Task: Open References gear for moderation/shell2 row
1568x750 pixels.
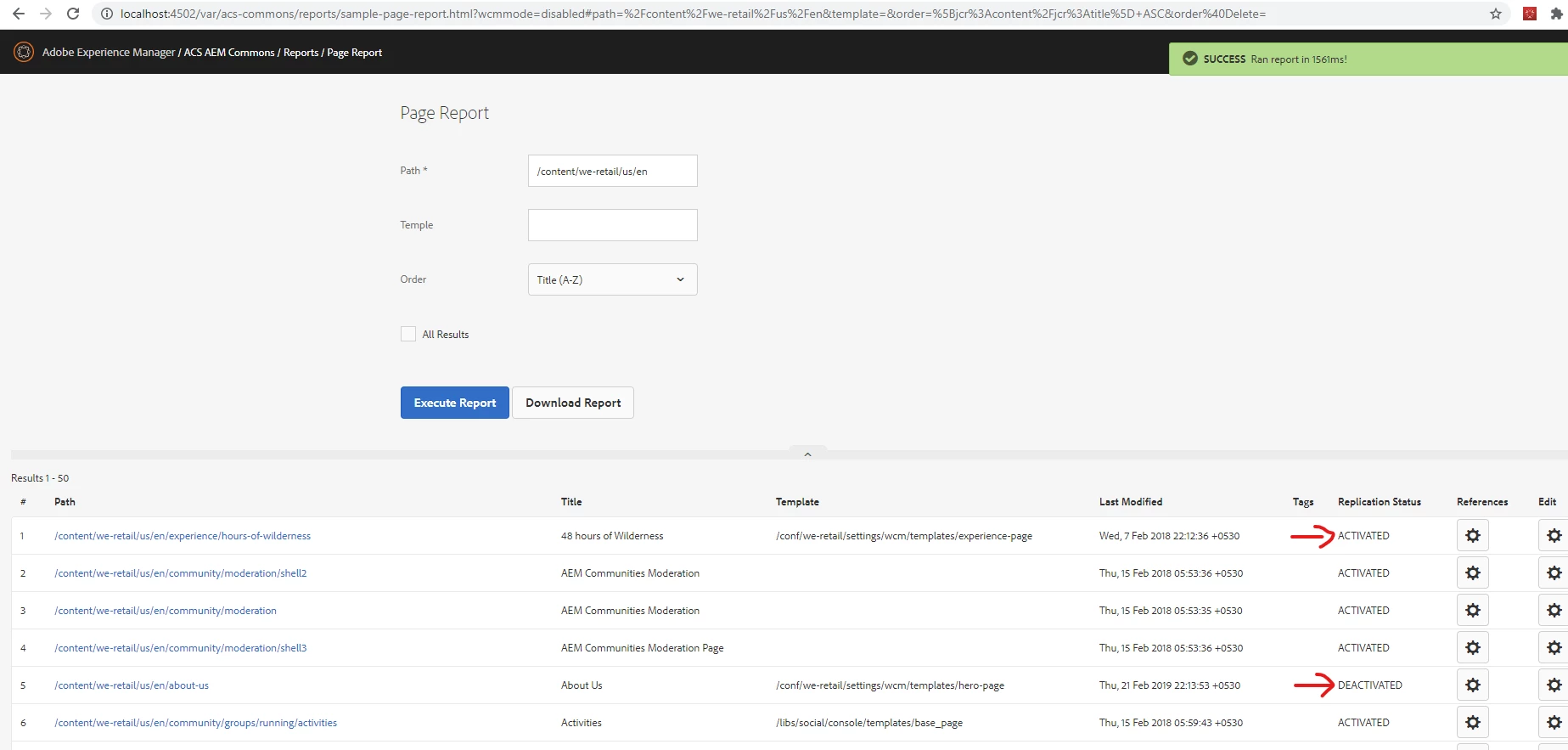Action: pos(1473,573)
